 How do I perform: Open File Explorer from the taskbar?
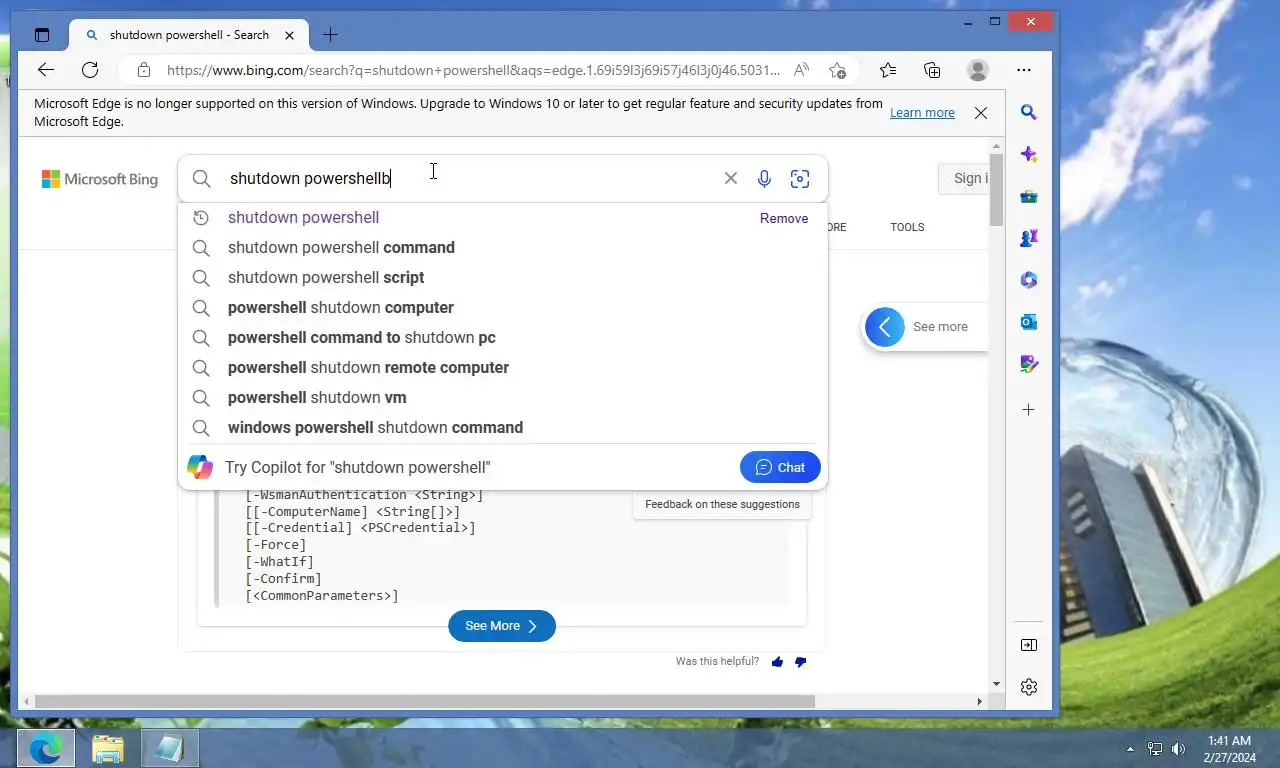coord(108,748)
